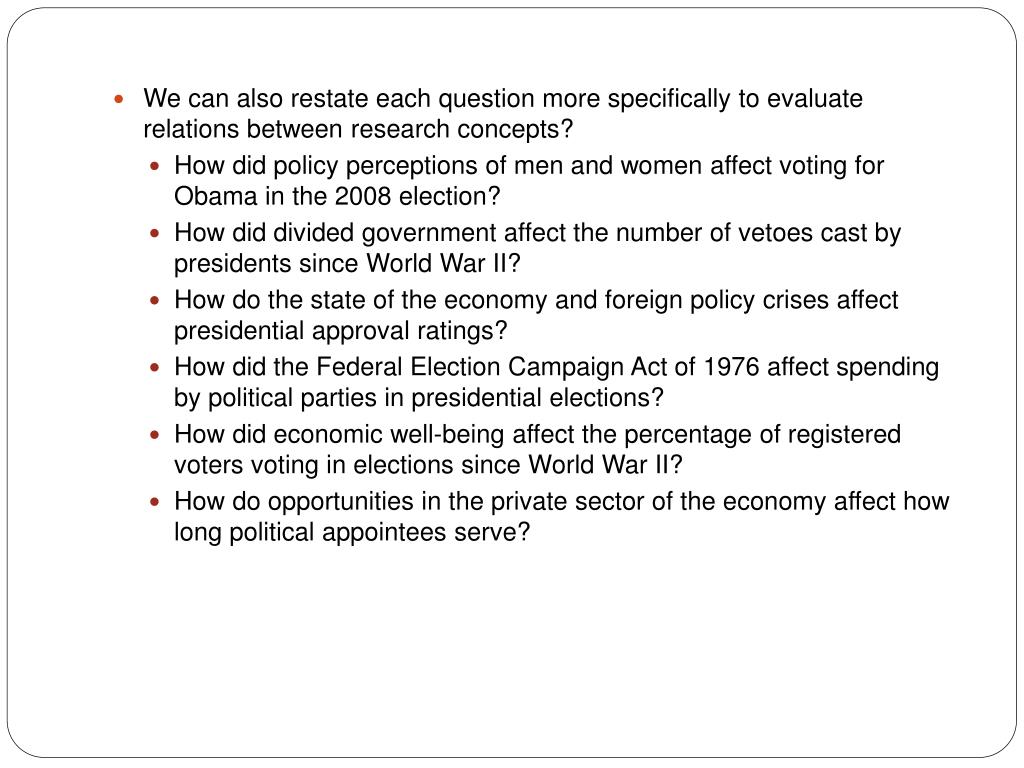This screenshot has width=1024, height=768.
Task: Click the line 'relations between research concepts?'
Action: [x=358, y=129]
